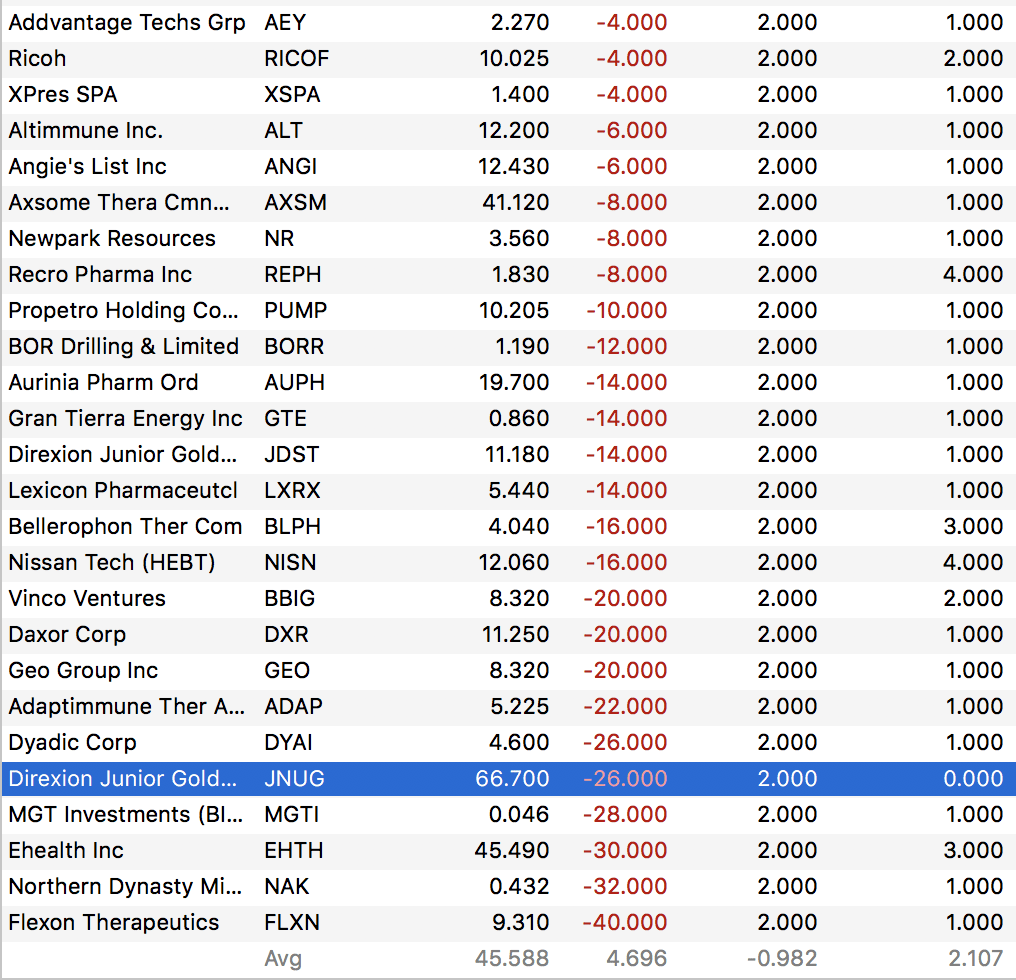Click the 0.432 price for NAK

[x=519, y=886]
